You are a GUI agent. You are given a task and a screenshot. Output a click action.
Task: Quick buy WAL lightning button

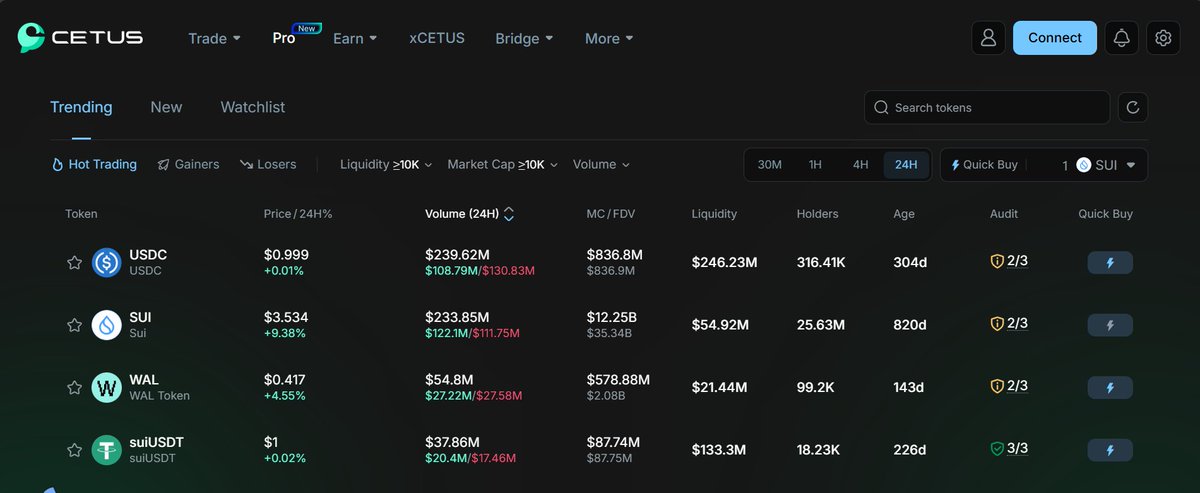[1110, 387]
